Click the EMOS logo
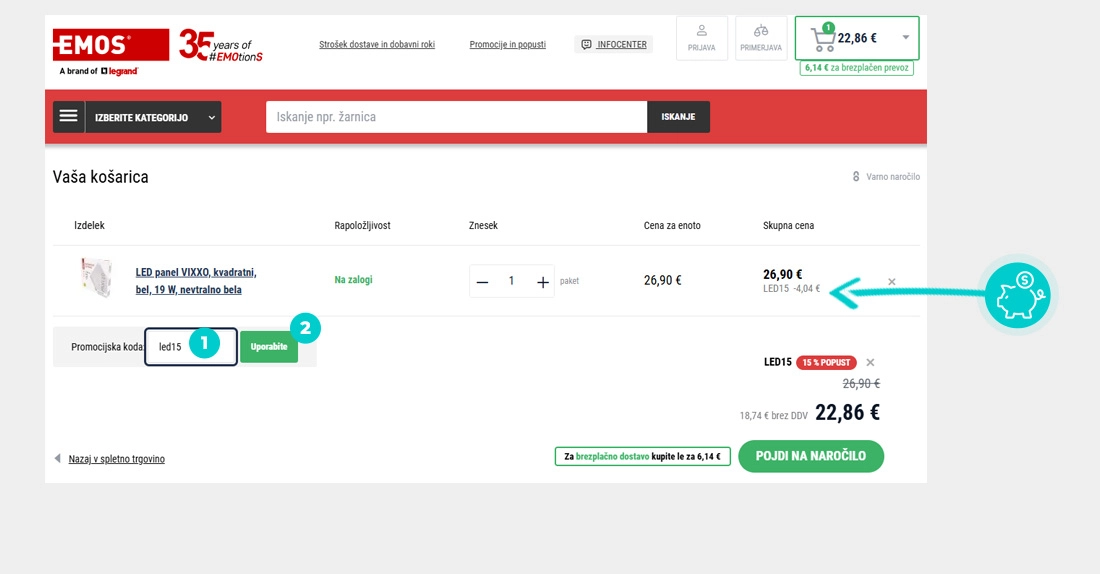 pyautogui.click(x=111, y=45)
